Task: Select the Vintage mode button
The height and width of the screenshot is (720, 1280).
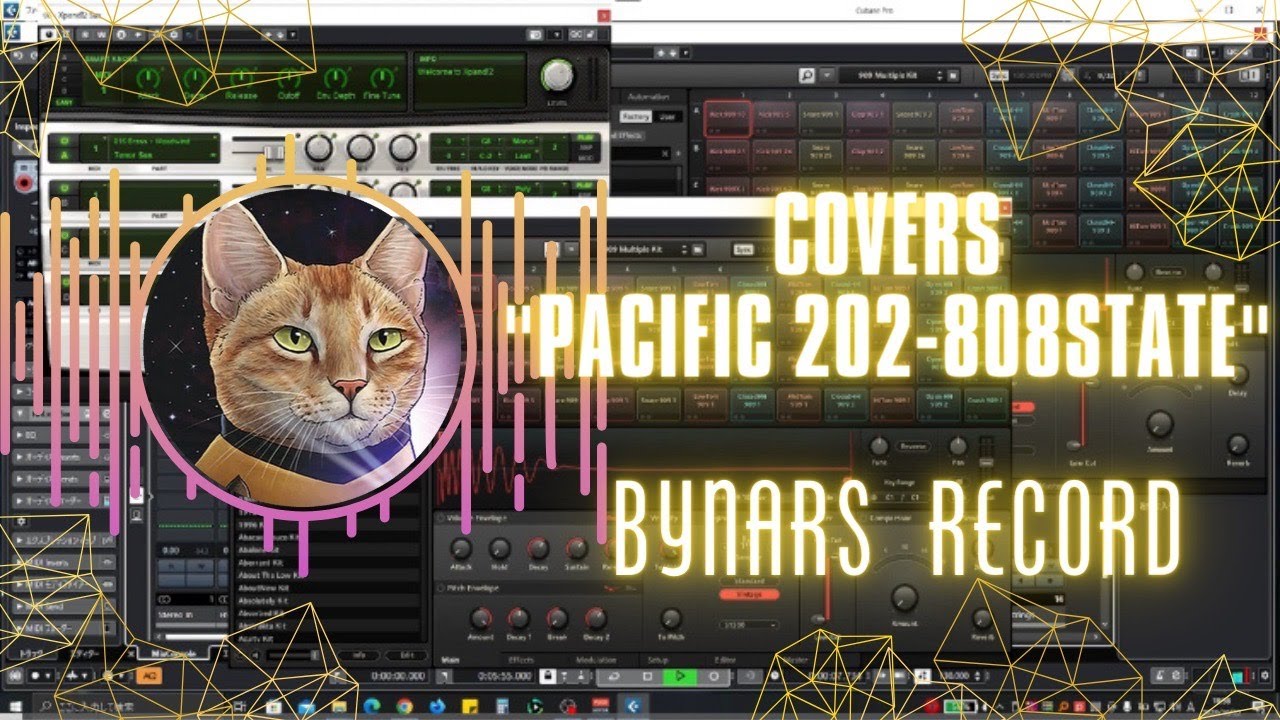Action: pos(749,594)
